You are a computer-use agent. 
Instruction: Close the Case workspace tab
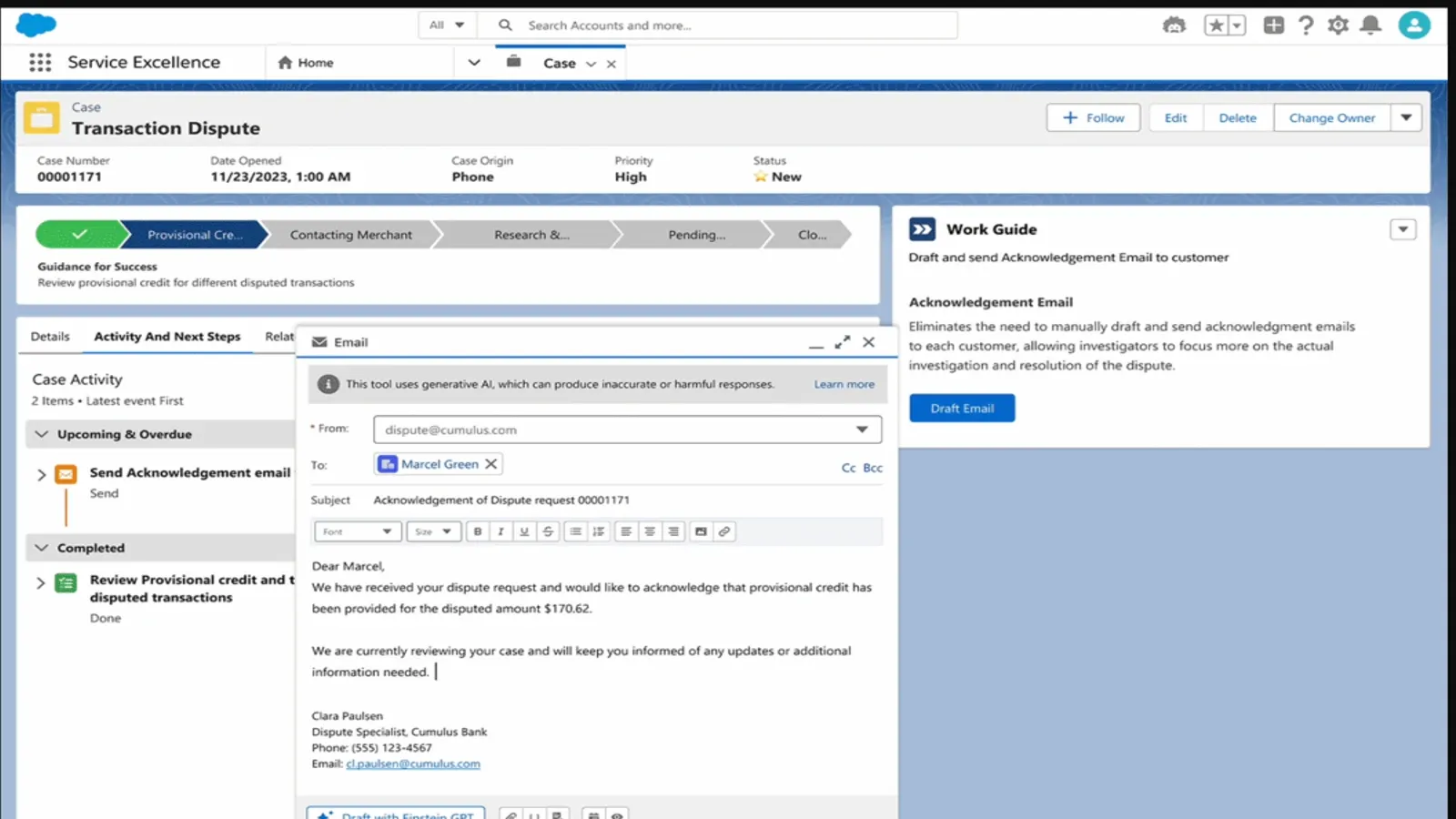[x=612, y=64]
